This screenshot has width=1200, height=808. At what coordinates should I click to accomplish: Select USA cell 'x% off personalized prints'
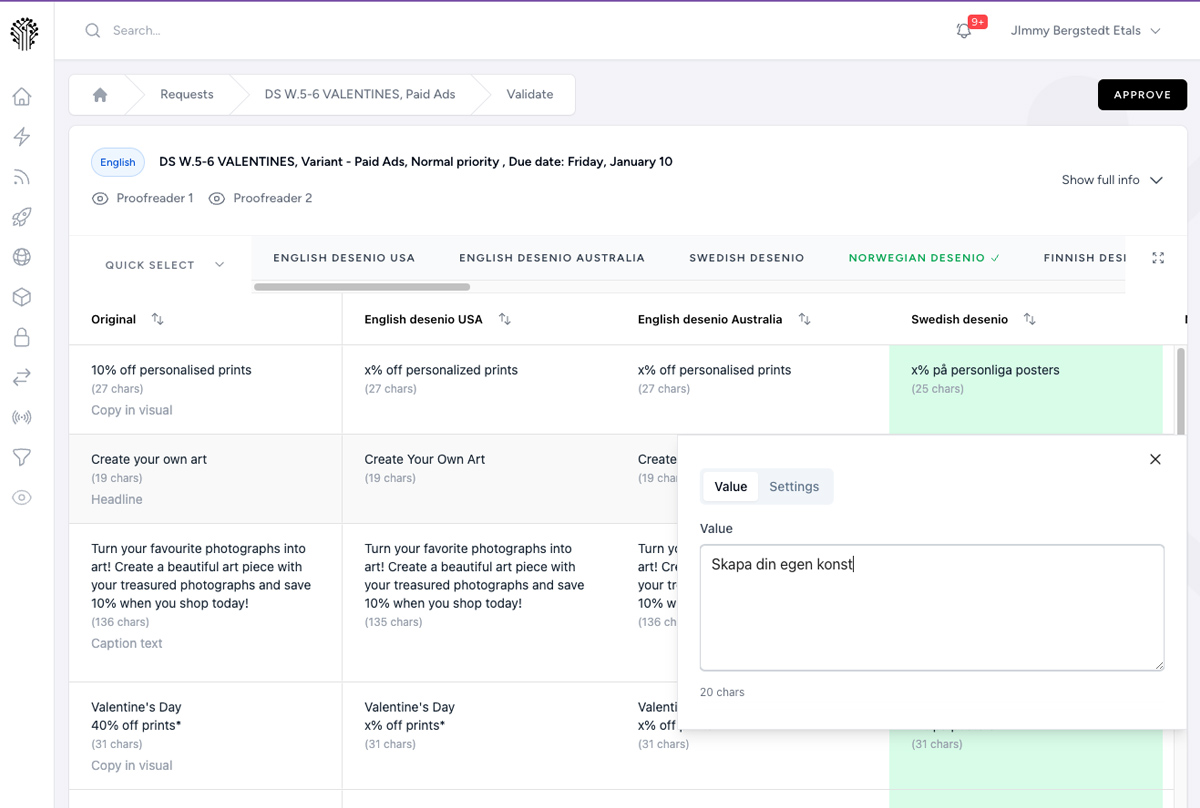click(x=479, y=390)
